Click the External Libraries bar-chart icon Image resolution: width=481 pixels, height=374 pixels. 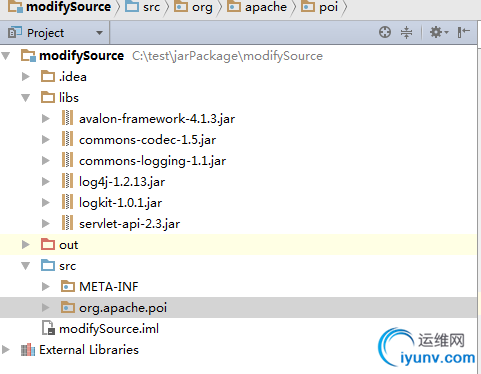(x=28, y=350)
